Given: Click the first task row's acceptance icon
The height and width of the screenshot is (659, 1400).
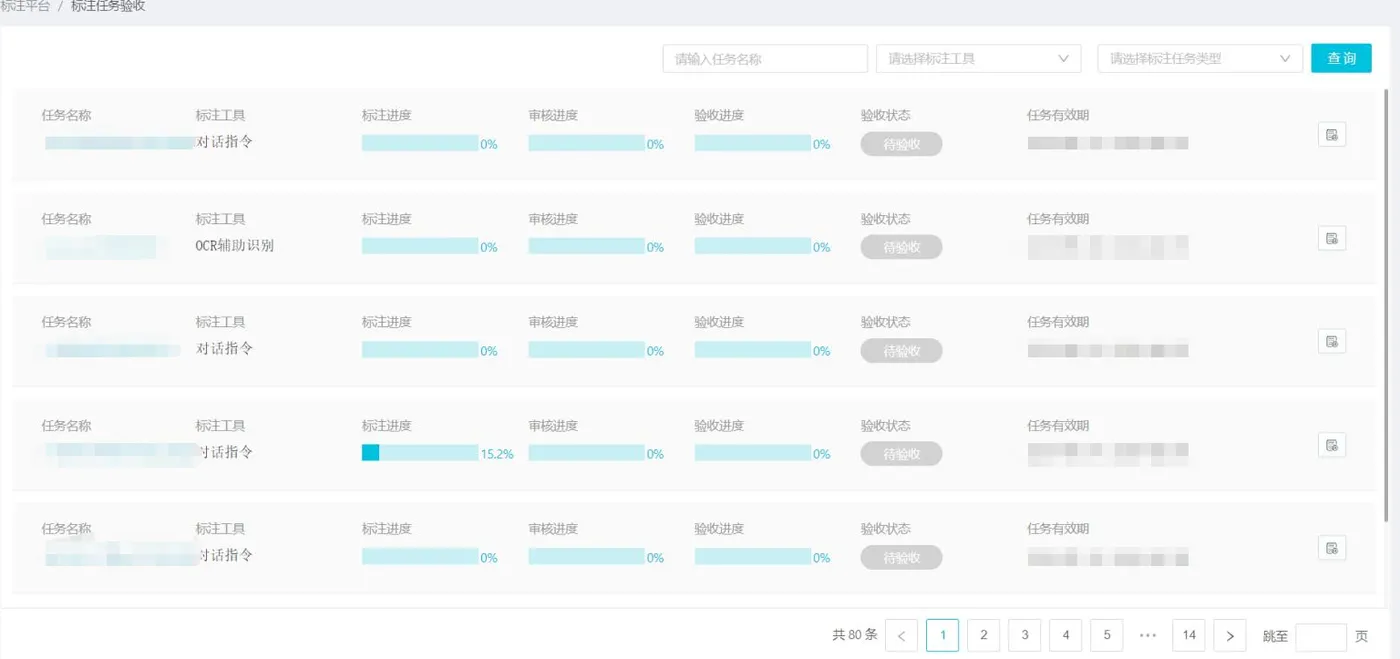Looking at the screenshot, I should coord(1331,135).
